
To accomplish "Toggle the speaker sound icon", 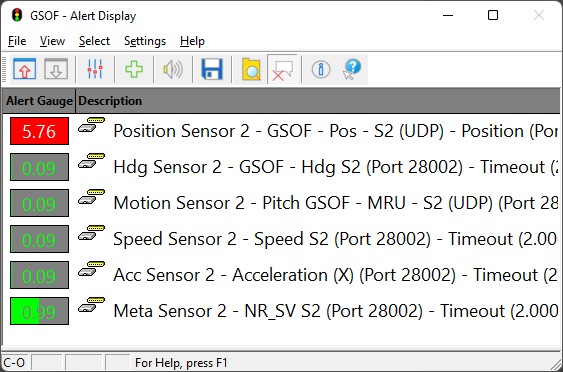I will click(173, 69).
